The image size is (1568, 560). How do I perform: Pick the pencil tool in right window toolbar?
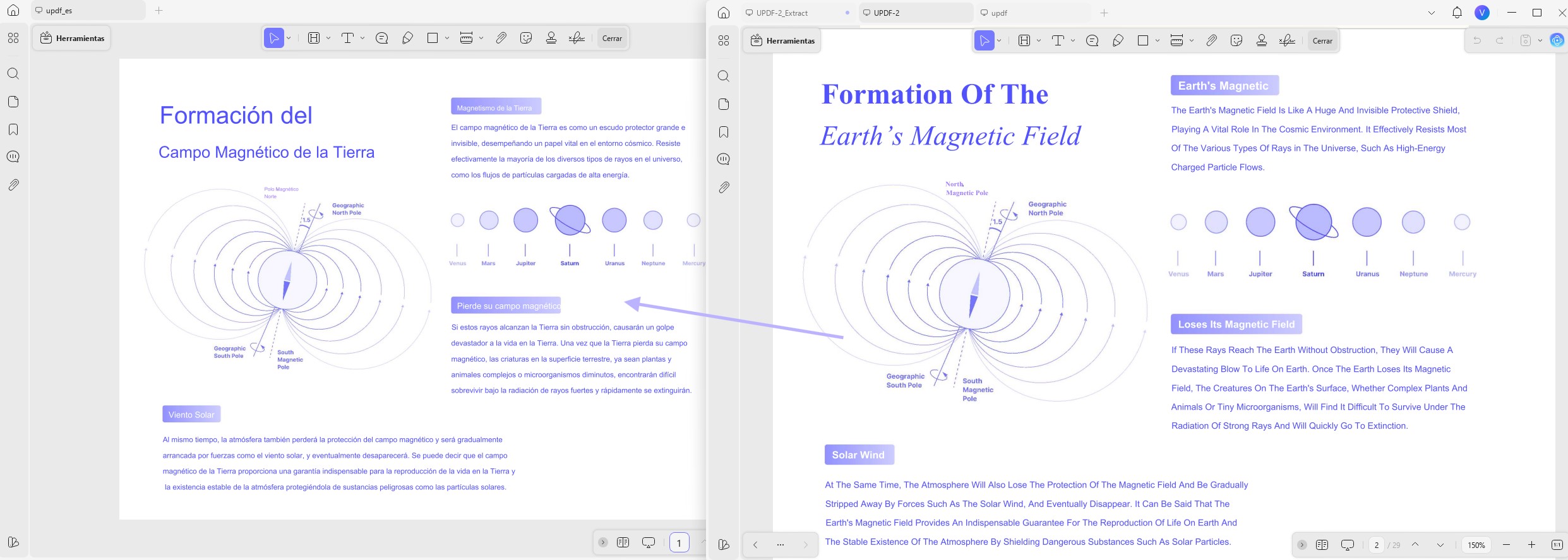click(1118, 41)
